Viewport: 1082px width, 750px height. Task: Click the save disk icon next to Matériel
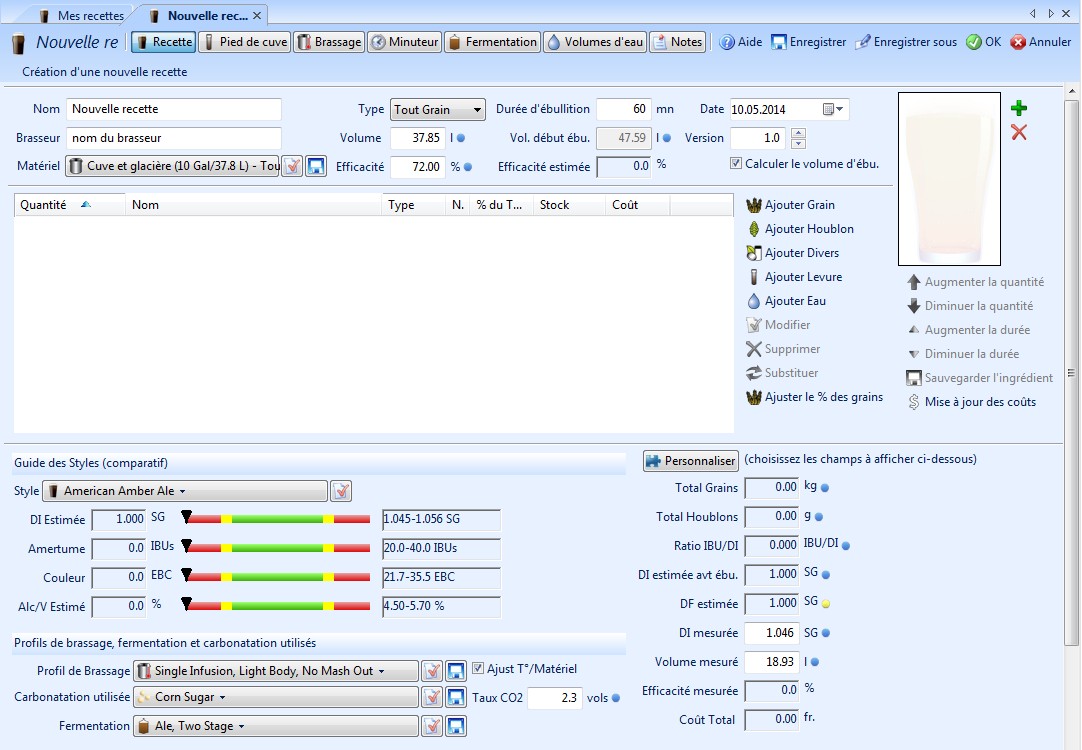(316, 166)
